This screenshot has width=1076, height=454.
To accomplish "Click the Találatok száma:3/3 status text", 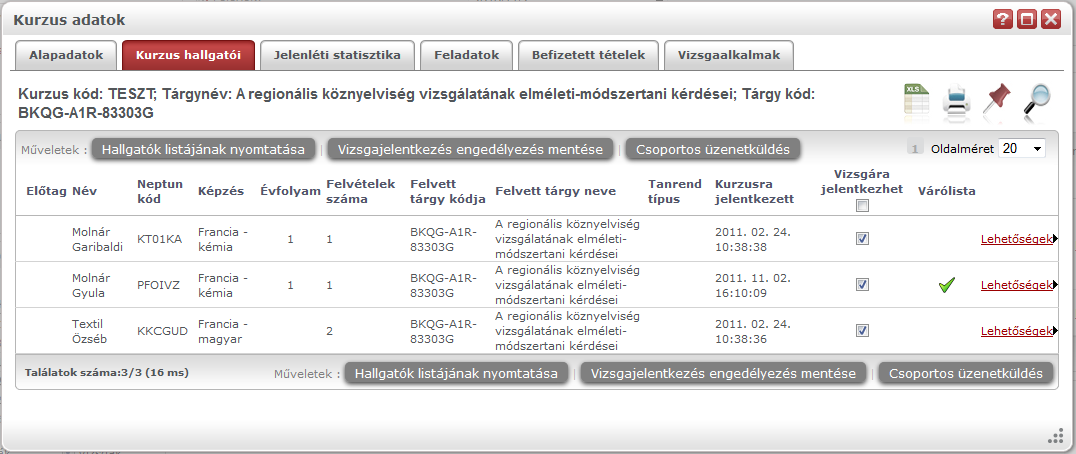I will coord(106,374).
